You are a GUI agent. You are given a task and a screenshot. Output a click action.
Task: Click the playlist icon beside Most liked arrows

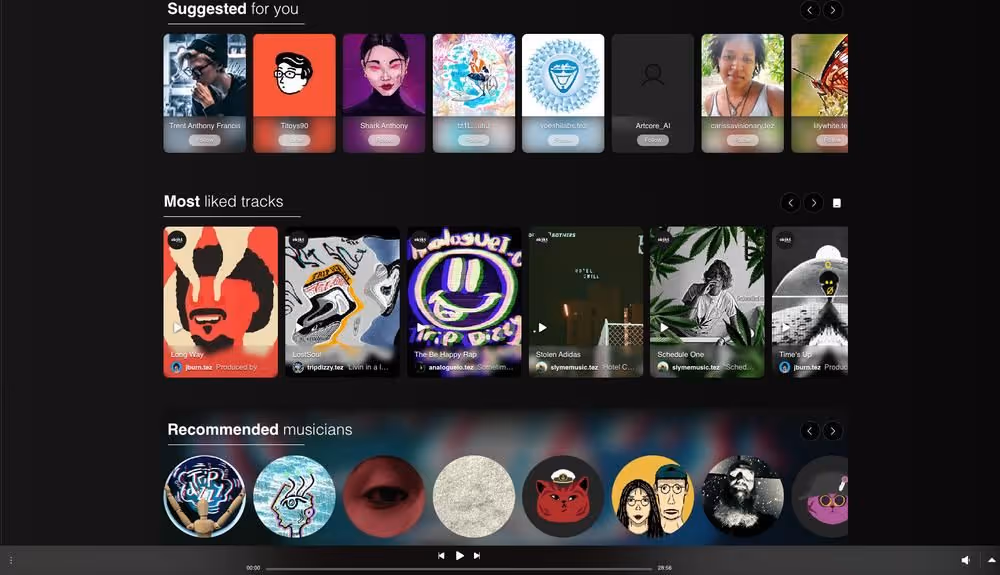[837, 203]
